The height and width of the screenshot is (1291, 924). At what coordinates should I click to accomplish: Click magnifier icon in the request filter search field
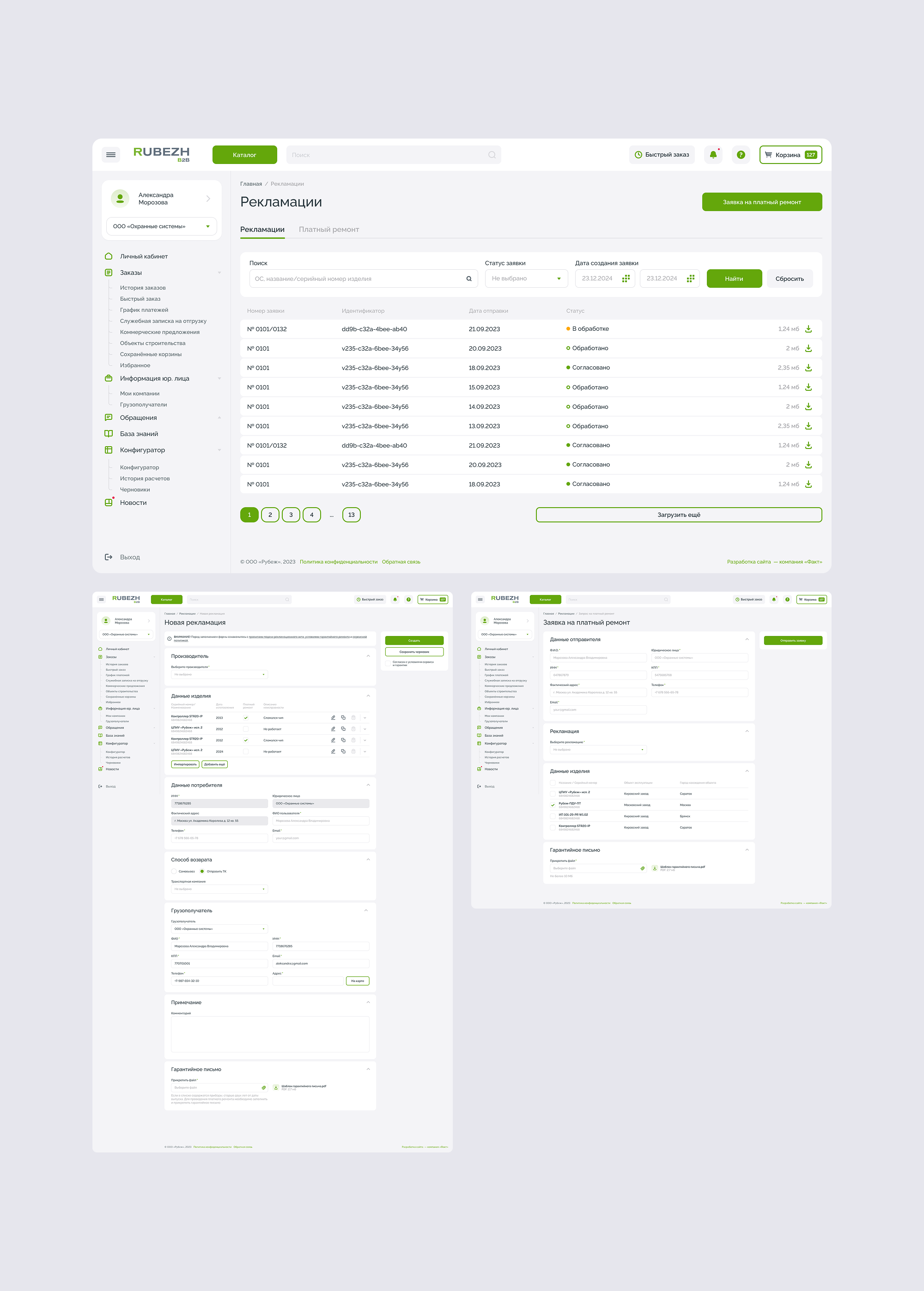coord(469,279)
